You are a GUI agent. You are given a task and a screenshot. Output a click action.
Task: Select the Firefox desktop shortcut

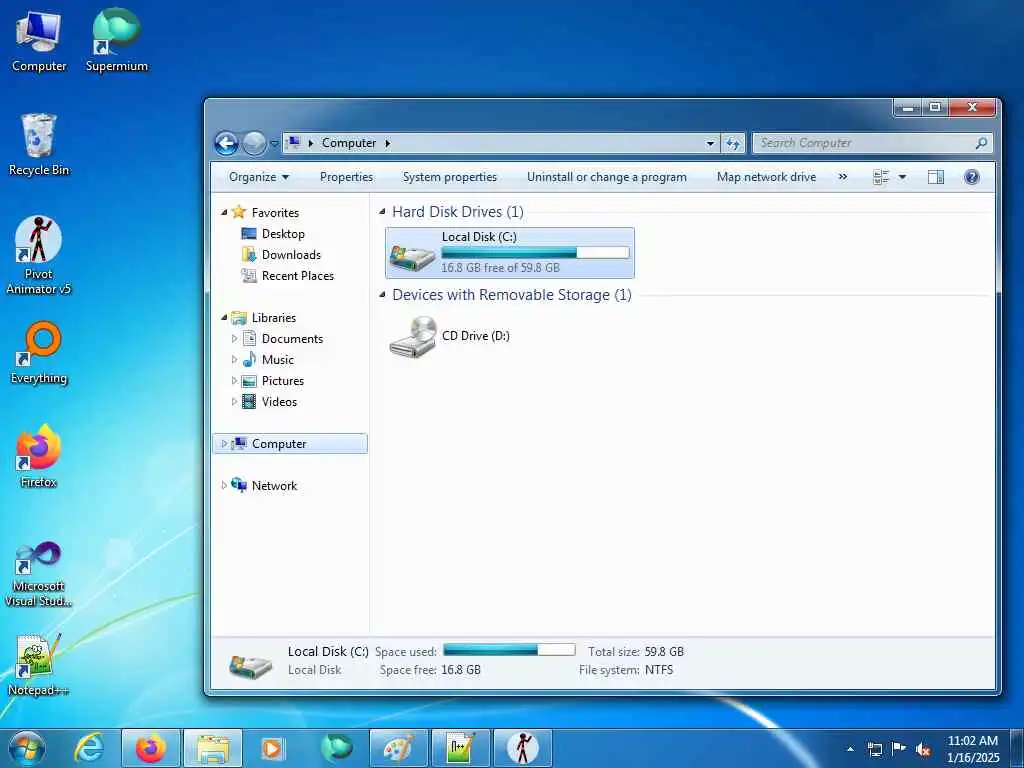(39, 456)
